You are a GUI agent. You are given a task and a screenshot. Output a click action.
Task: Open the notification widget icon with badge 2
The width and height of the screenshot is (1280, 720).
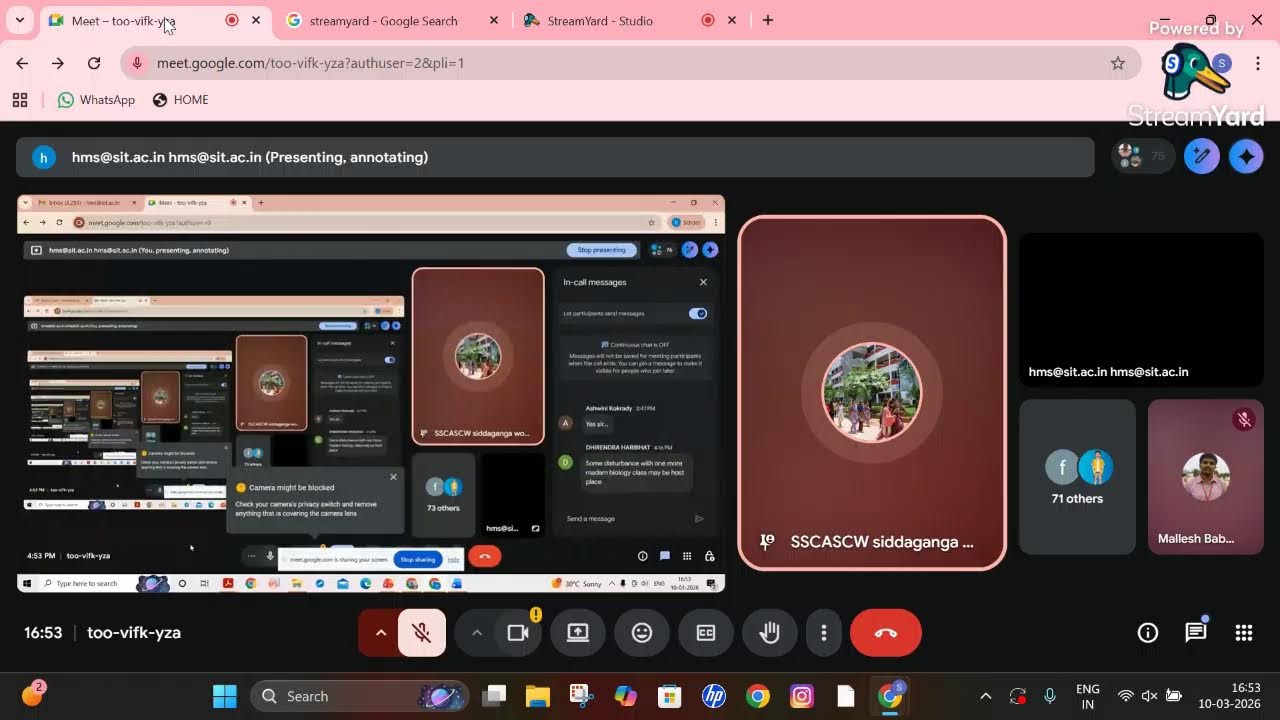pos(32,694)
